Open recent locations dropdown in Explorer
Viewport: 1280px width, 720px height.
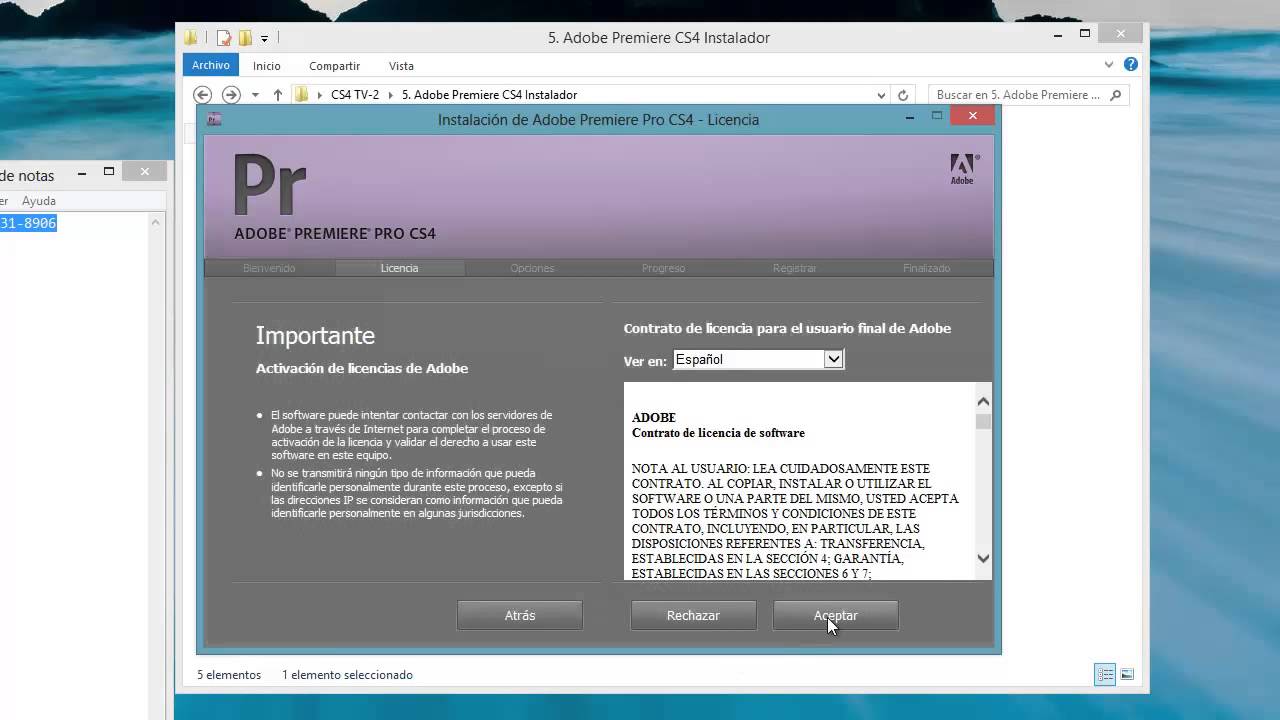tap(256, 95)
